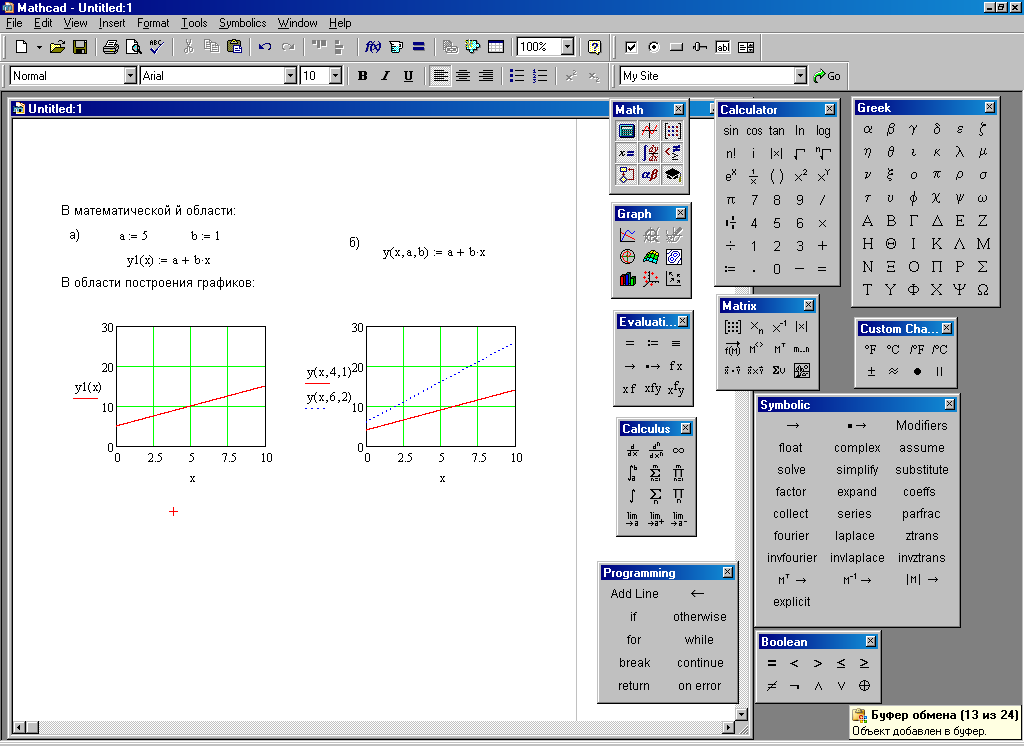Screen dimensions: 1024x746
Task: Click the Insert Function f(x) toolbar icon
Action: click(x=372, y=47)
